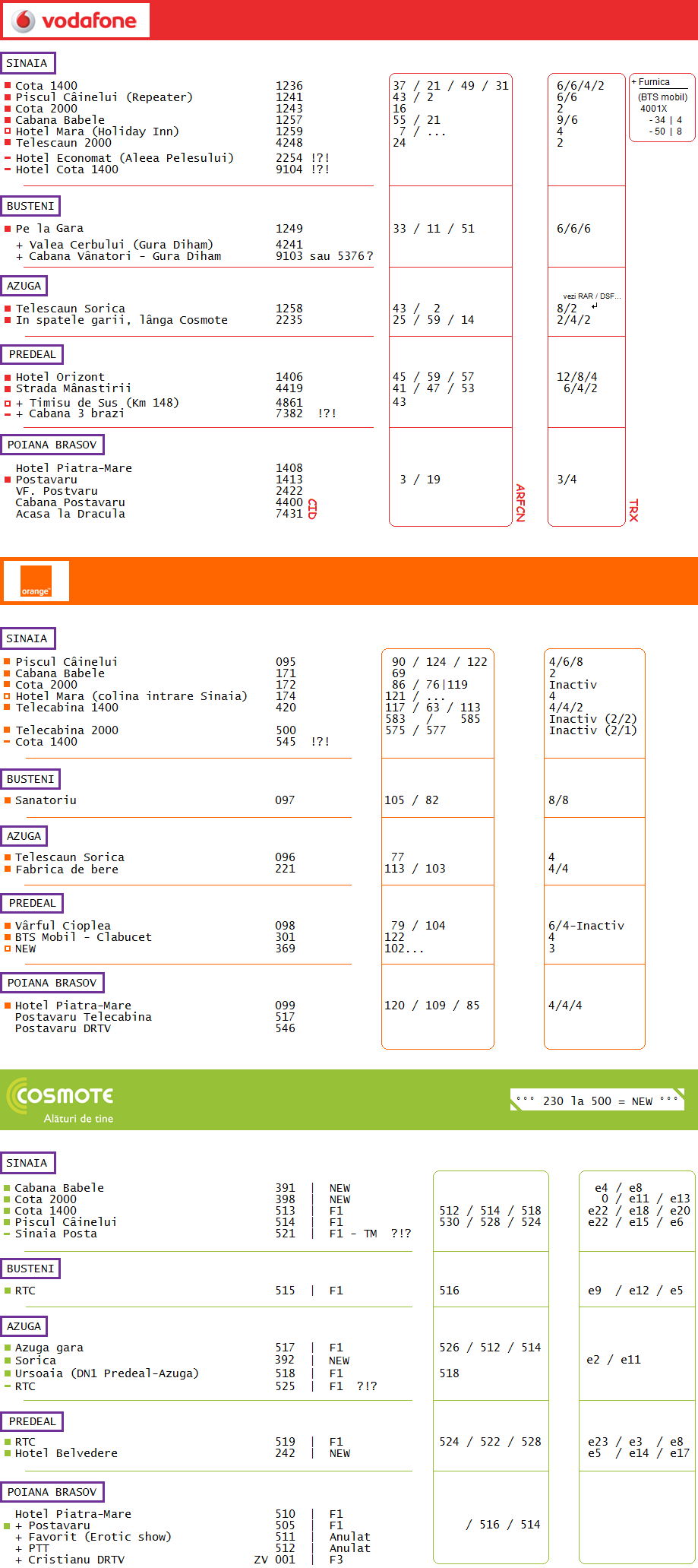Click 'Cabana Vânatori - Gura Diham' entry
This screenshot has height=1568, width=698.
point(125,256)
